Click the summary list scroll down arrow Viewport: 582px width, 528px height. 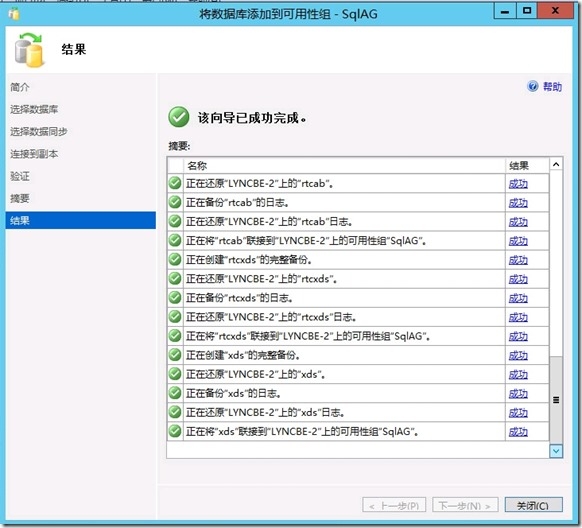(x=556, y=451)
